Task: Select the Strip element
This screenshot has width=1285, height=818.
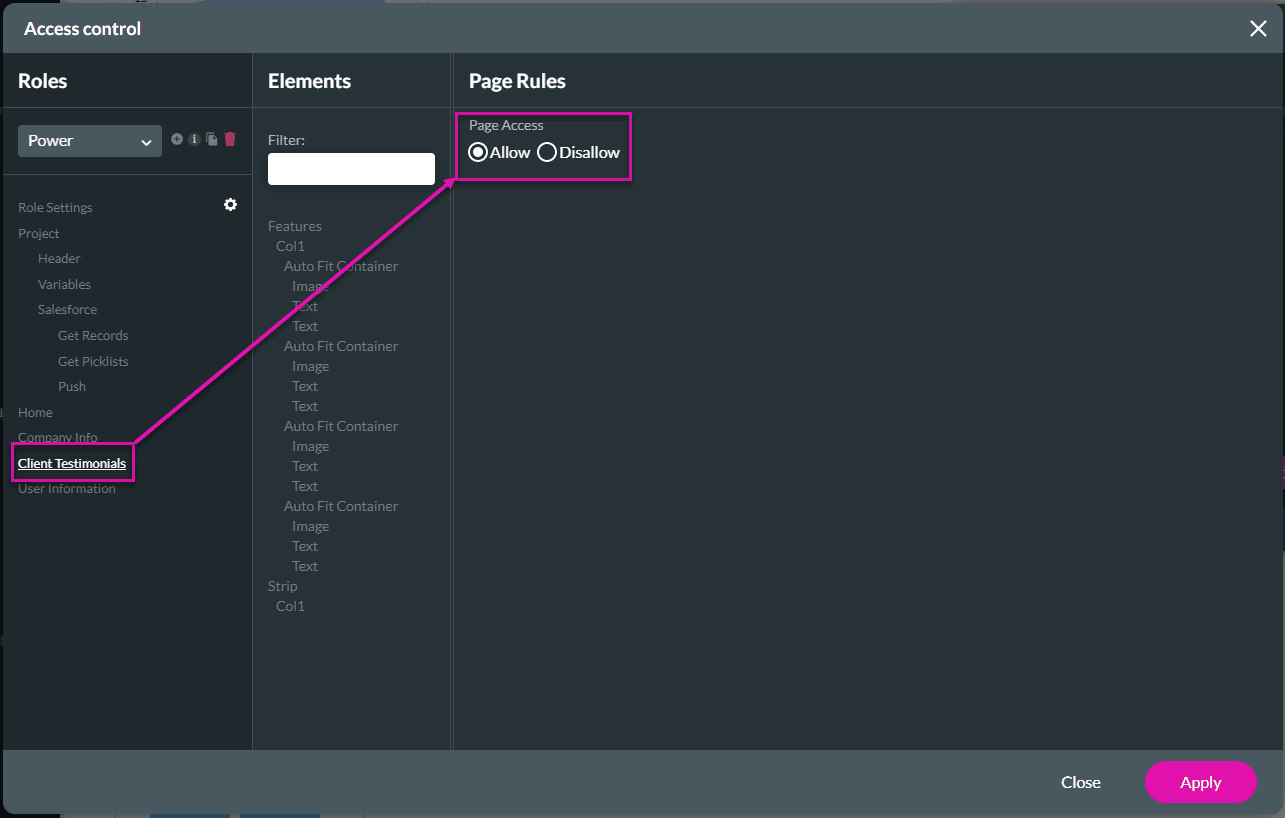Action: 282,585
